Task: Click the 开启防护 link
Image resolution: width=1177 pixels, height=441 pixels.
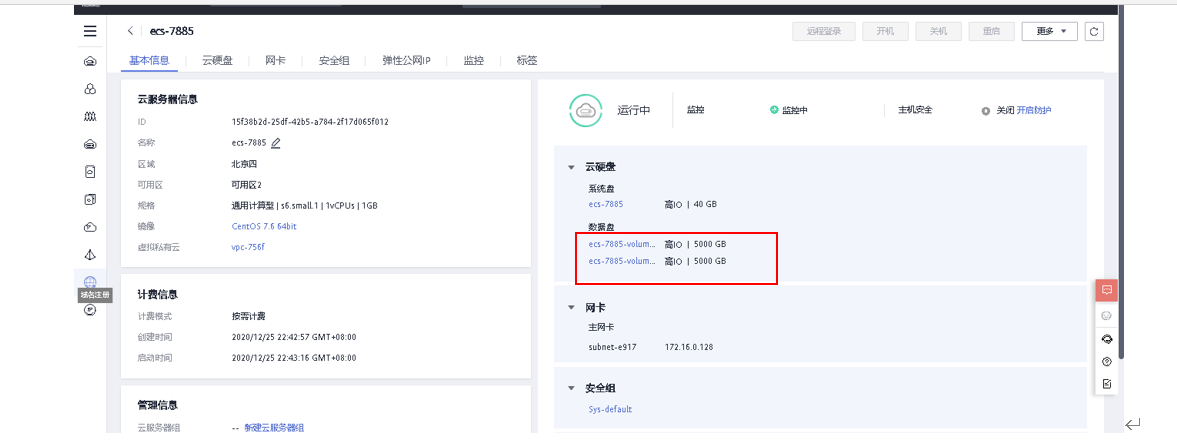Action: 1034,110
